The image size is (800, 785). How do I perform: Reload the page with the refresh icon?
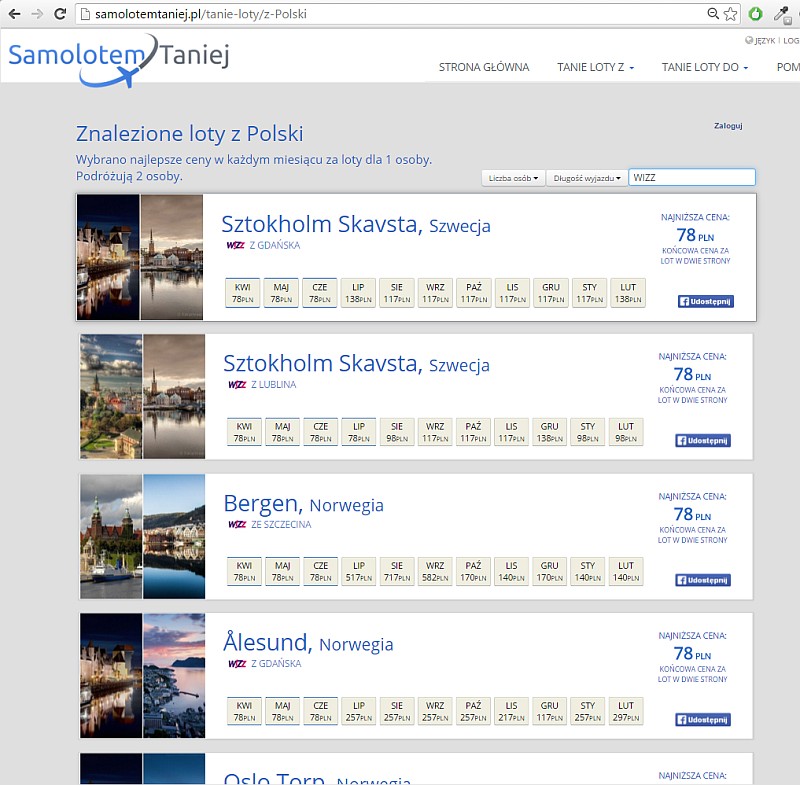point(60,14)
